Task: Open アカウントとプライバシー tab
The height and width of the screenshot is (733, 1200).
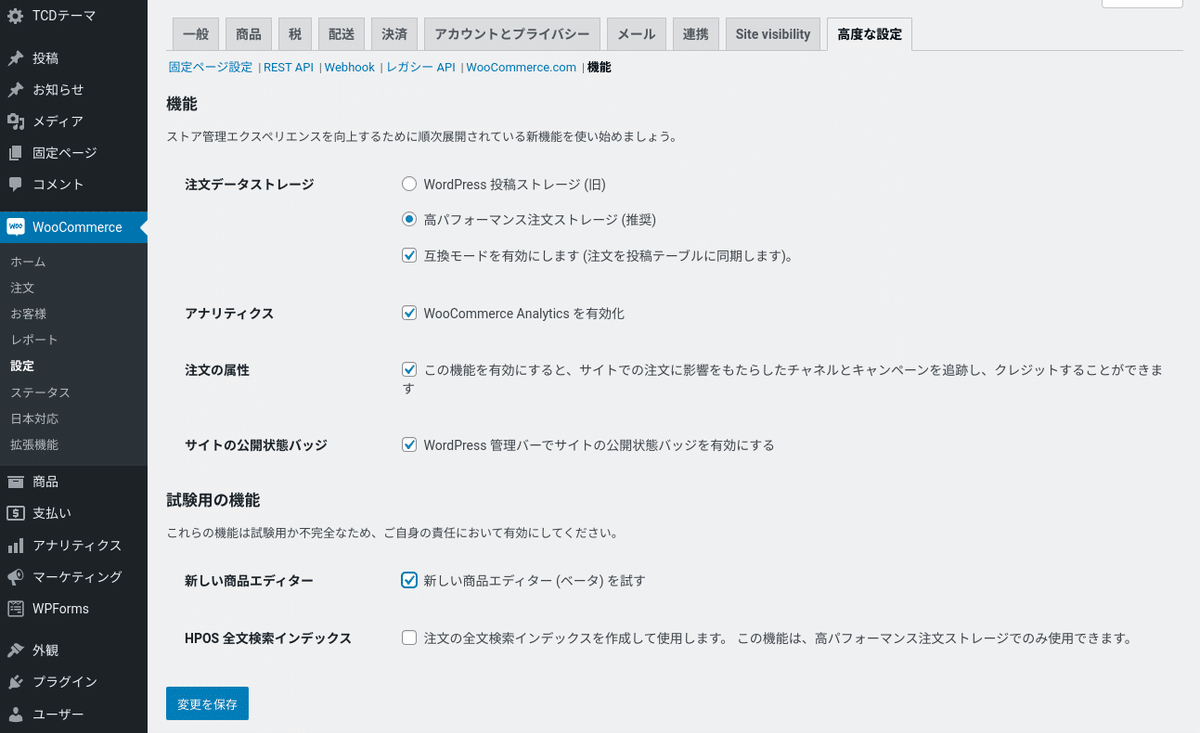Action: 512,34
